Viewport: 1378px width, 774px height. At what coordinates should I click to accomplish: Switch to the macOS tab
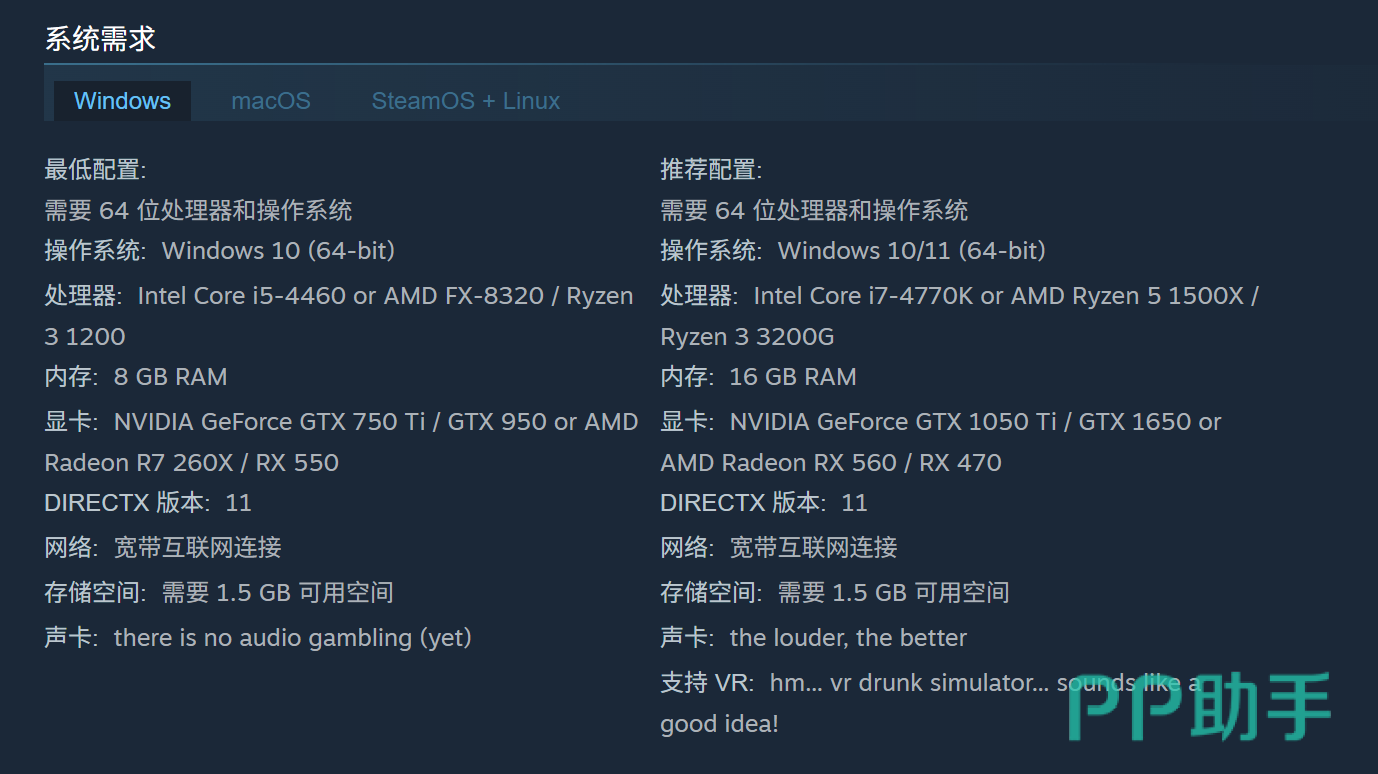pyautogui.click(x=271, y=101)
